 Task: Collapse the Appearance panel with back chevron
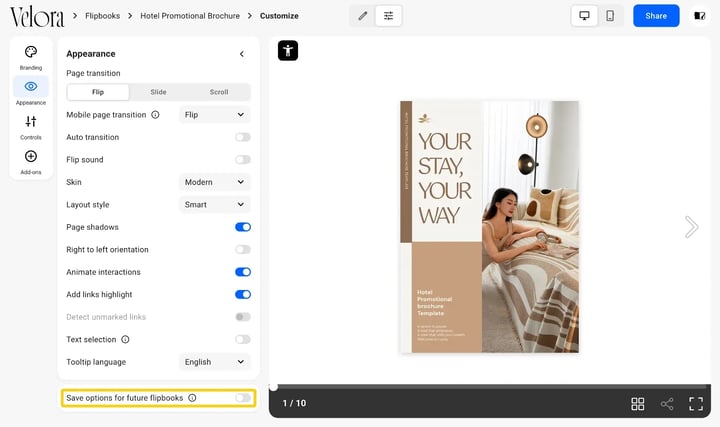pos(242,54)
